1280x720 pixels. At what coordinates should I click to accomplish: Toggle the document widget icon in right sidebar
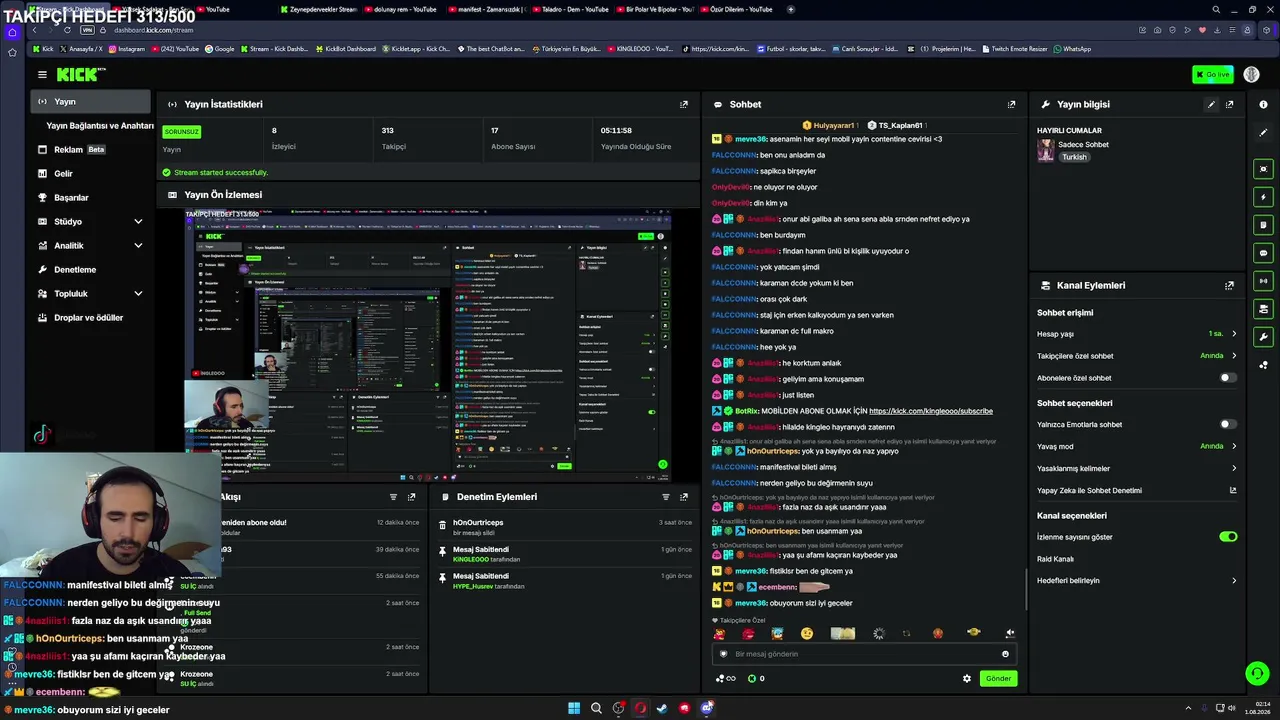tap(1264, 225)
